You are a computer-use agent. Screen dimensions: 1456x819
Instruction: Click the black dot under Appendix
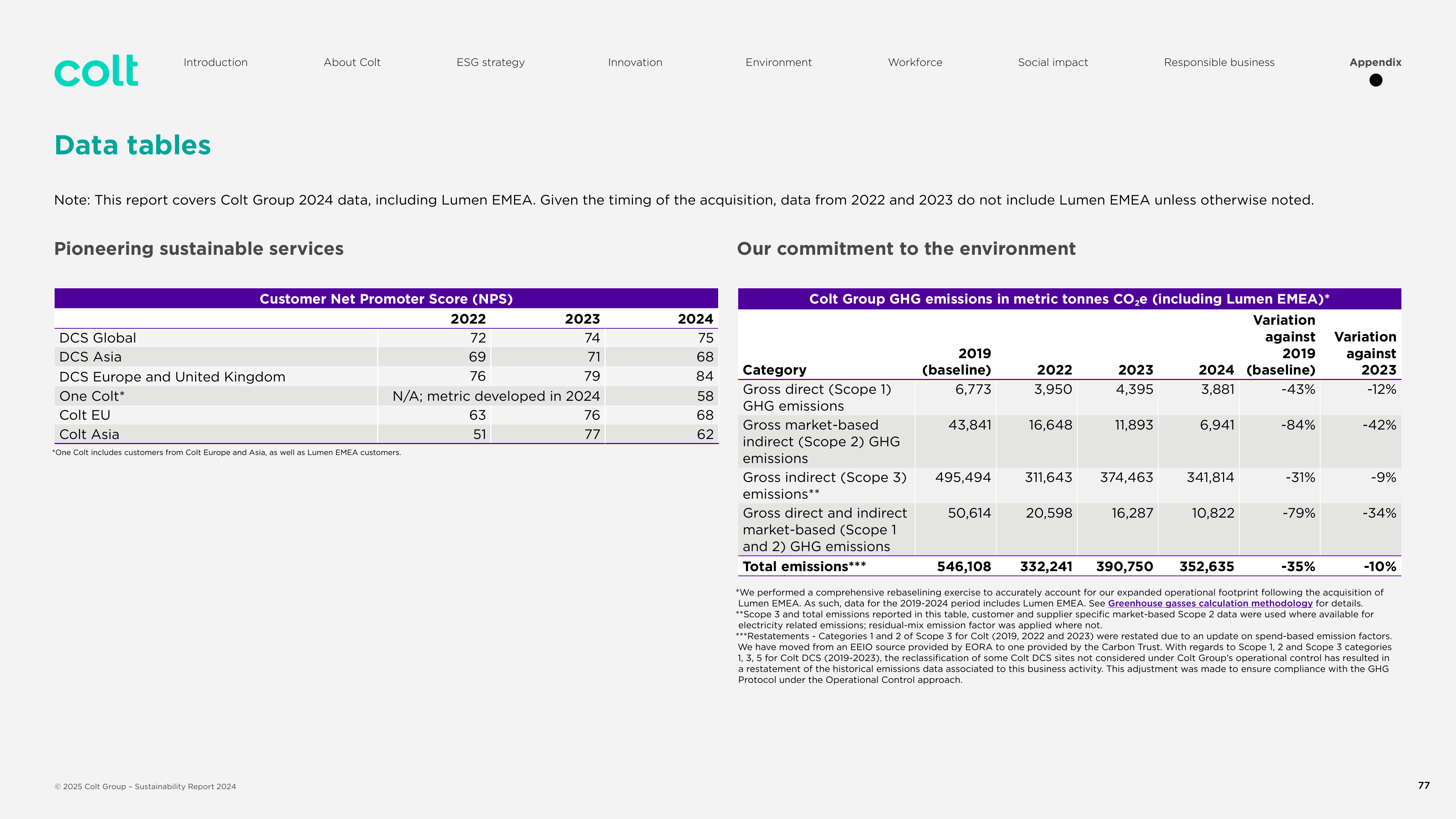click(x=1376, y=80)
